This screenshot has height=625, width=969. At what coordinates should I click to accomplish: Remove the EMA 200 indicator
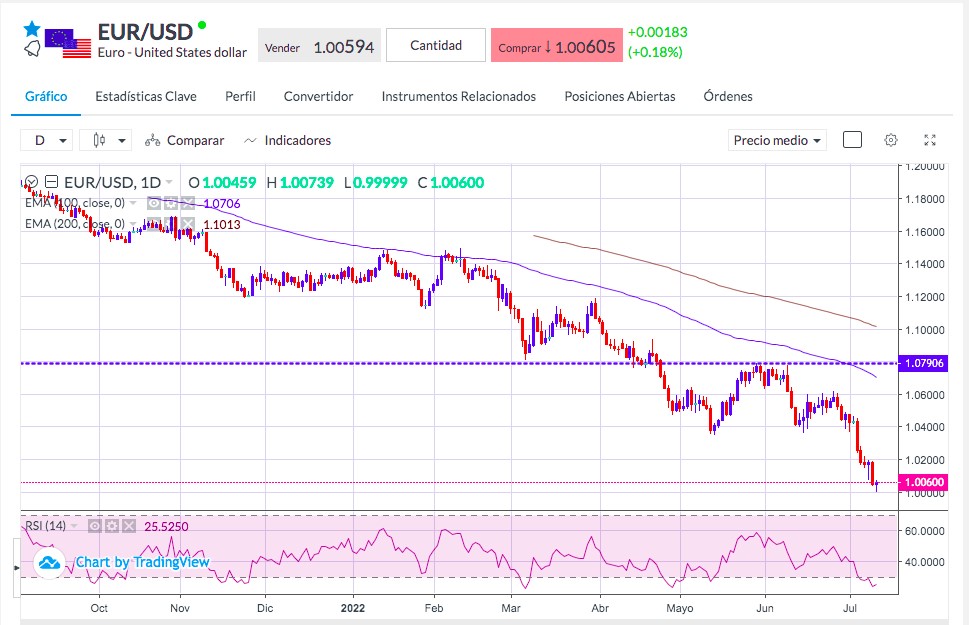(188, 224)
